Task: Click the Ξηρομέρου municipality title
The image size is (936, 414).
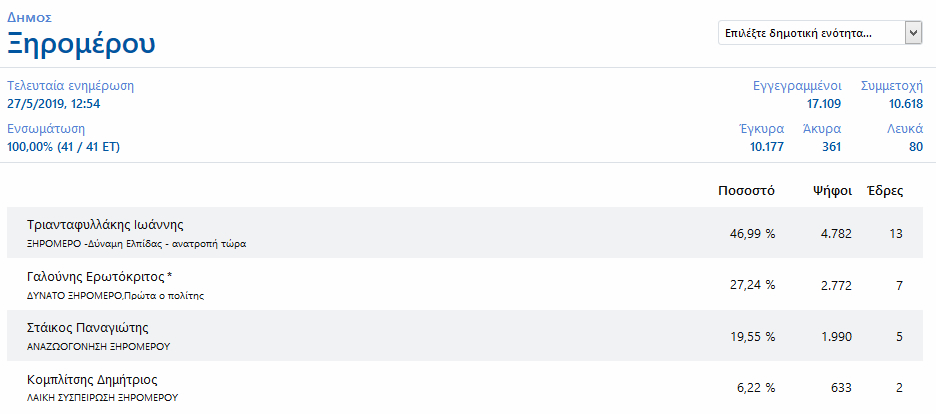Action: point(81,45)
